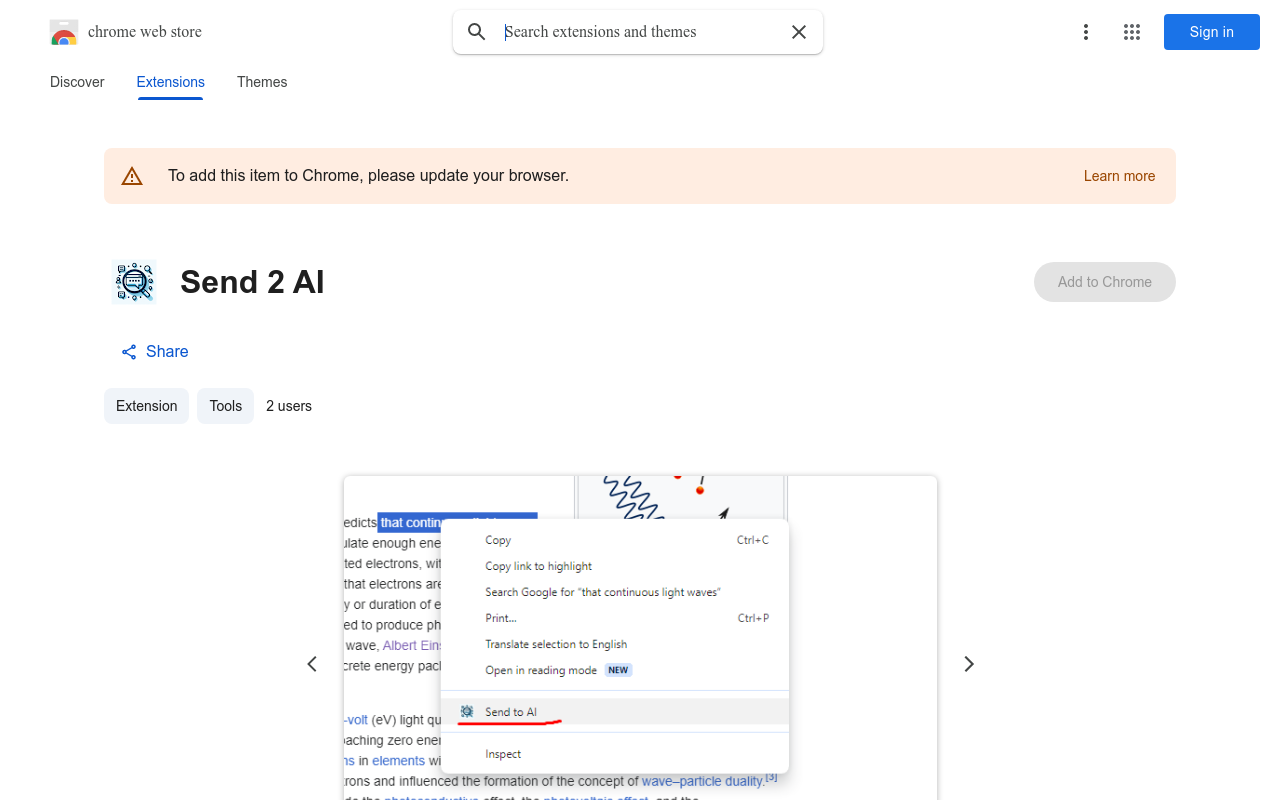Click the chrome web store title text
This screenshot has height=800, width=1280.
(x=145, y=32)
